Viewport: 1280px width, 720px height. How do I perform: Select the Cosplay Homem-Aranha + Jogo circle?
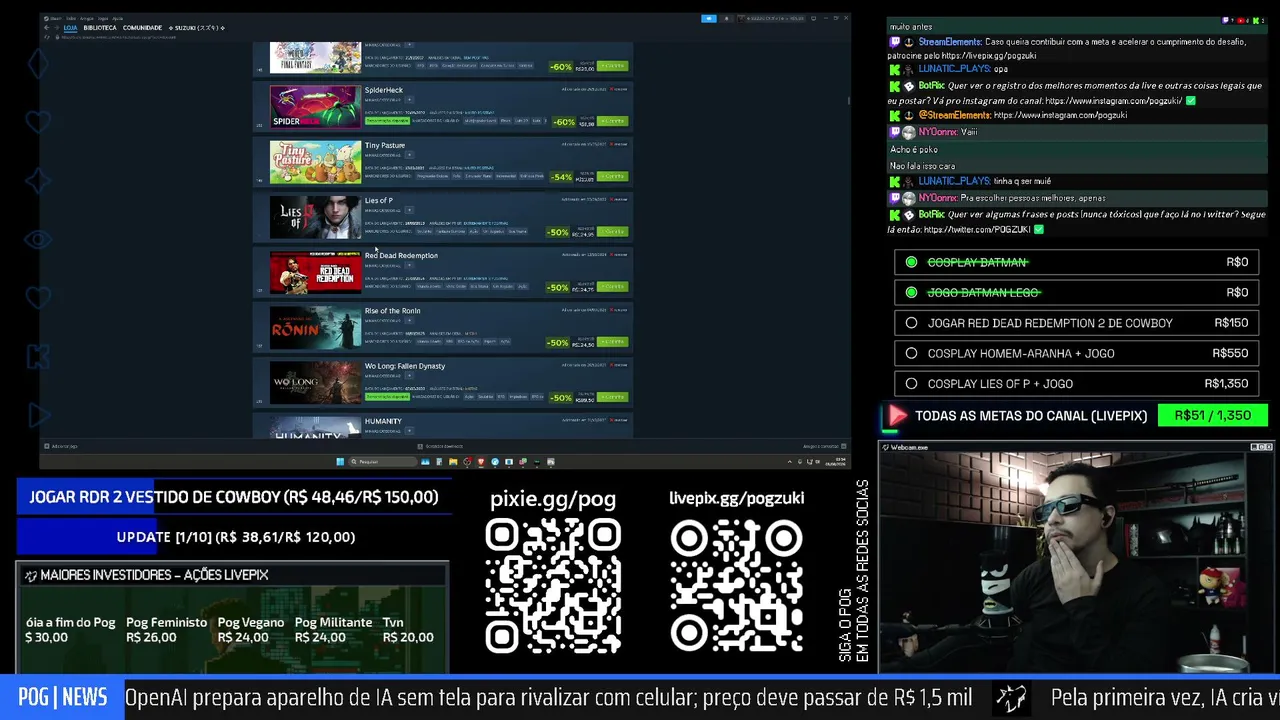click(x=911, y=353)
